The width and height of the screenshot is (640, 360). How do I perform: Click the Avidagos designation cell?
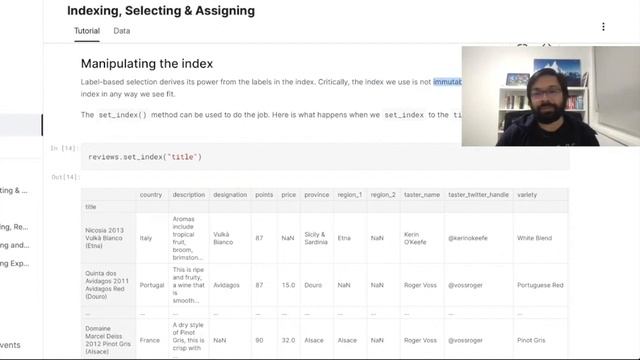click(x=226, y=285)
